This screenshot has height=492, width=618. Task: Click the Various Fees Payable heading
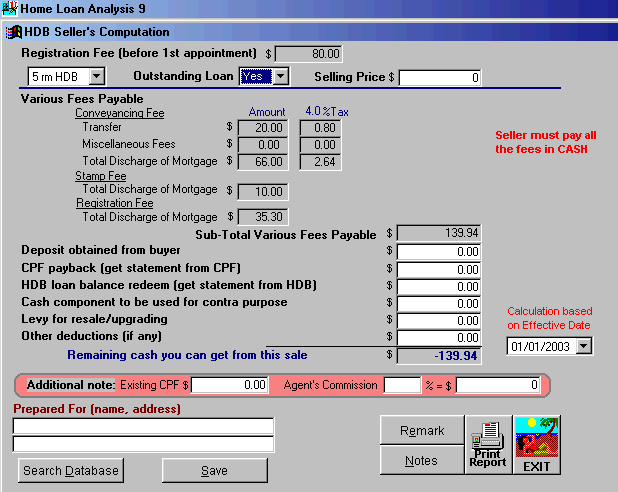[82, 99]
